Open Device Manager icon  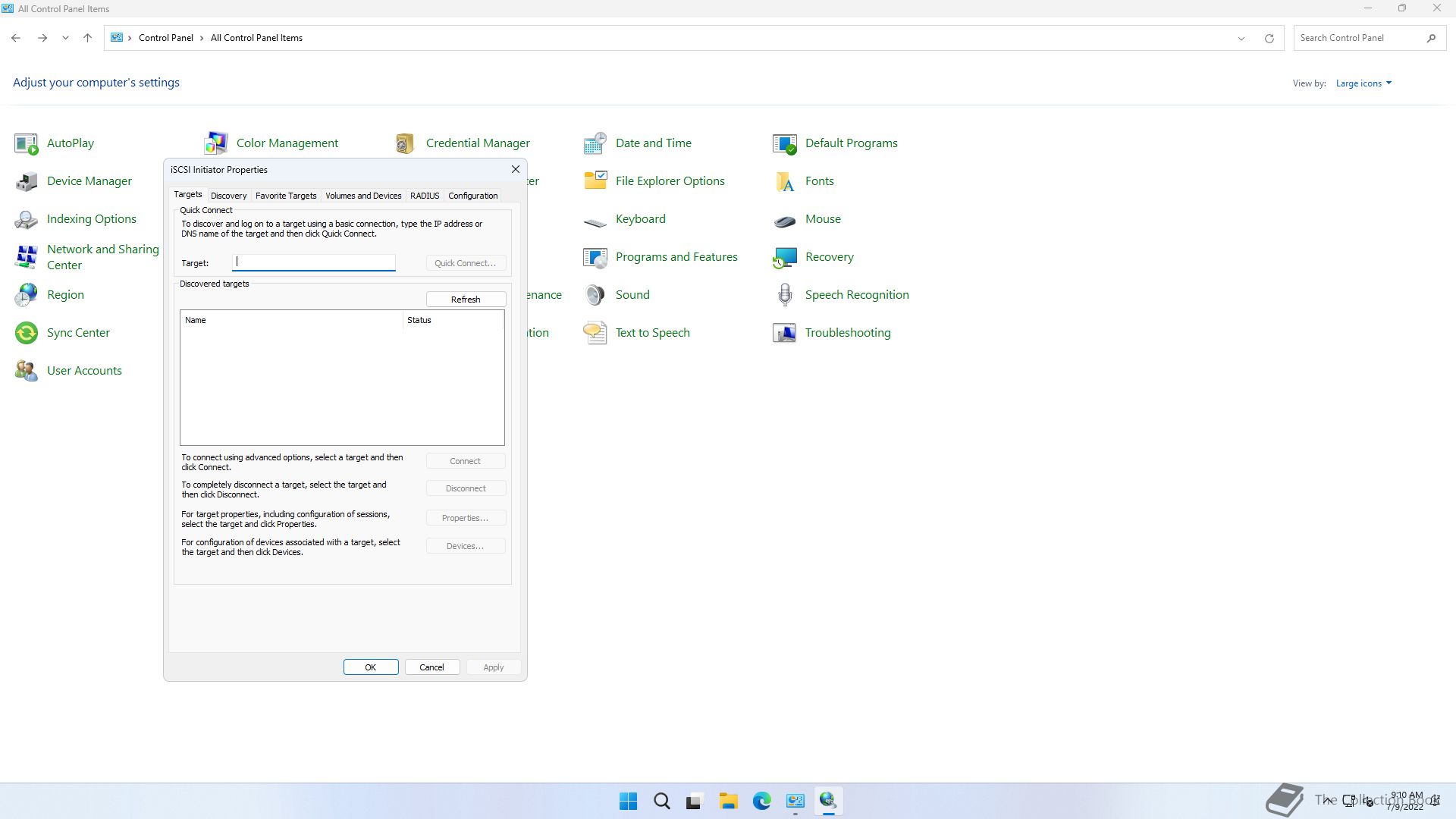click(27, 181)
